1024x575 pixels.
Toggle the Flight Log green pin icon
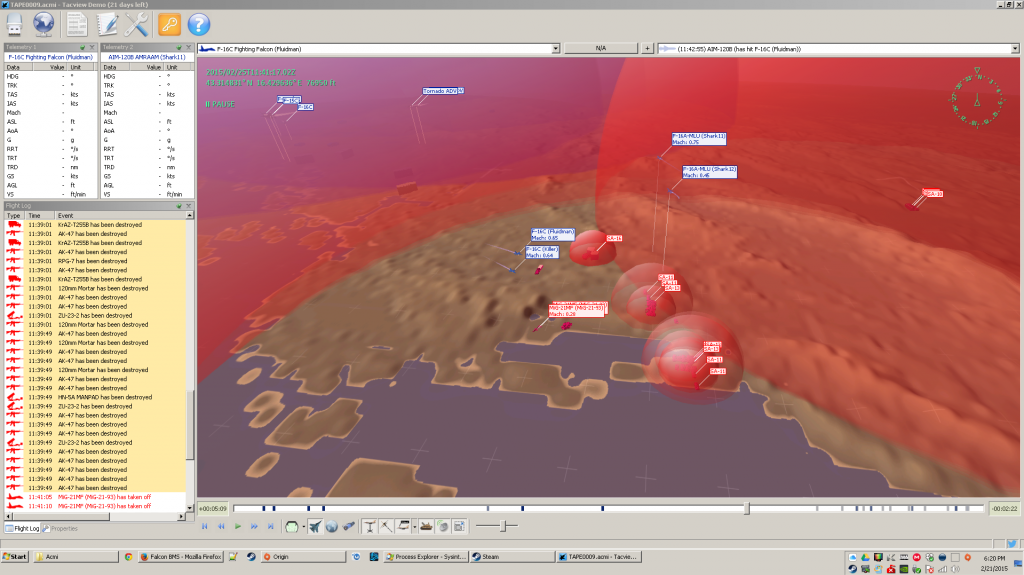pos(179,206)
